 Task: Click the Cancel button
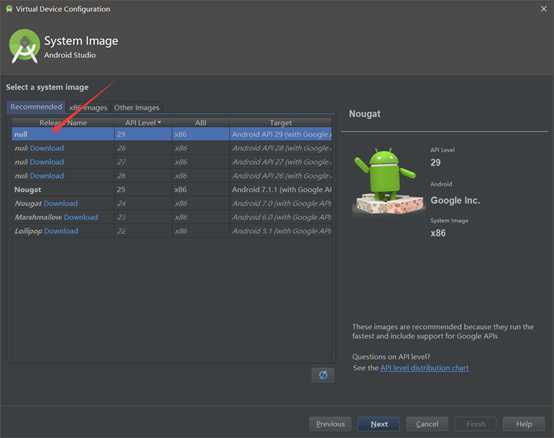click(x=427, y=424)
